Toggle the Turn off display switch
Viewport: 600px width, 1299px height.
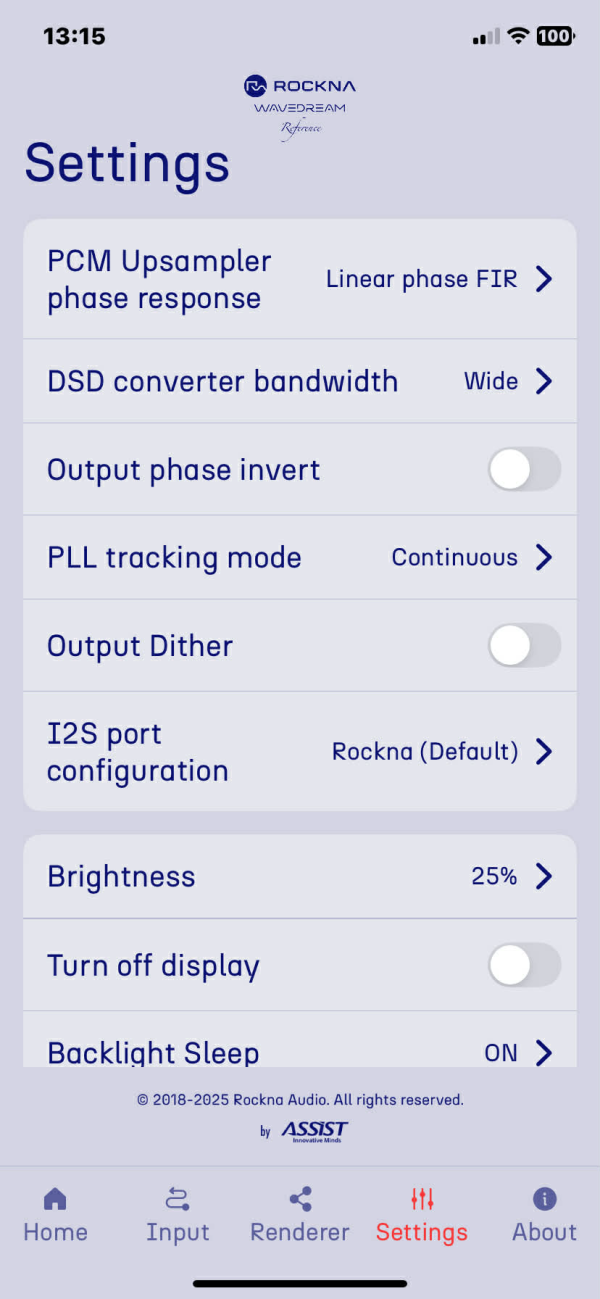(x=524, y=965)
